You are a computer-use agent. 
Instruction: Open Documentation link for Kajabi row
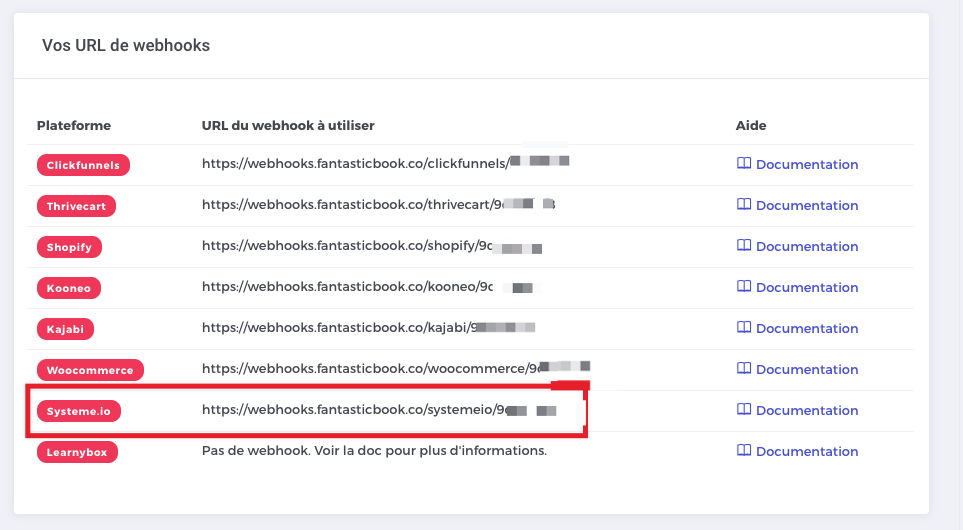click(797, 329)
